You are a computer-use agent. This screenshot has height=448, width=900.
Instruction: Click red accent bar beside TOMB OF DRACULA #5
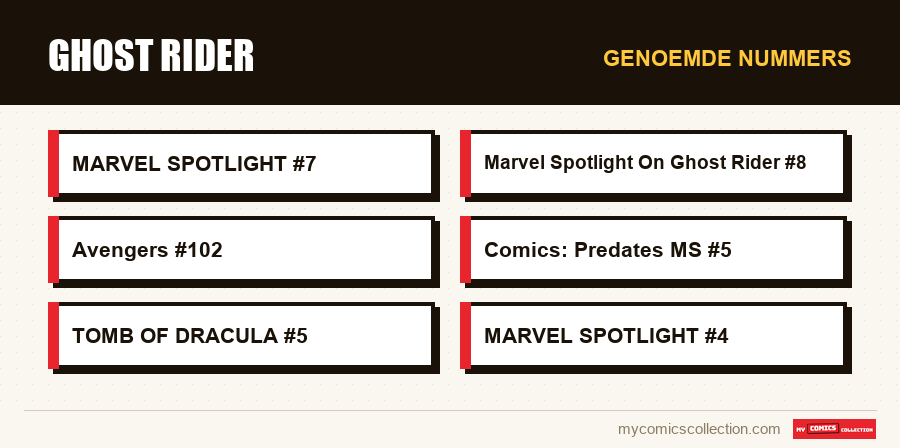(x=53, y=336)
